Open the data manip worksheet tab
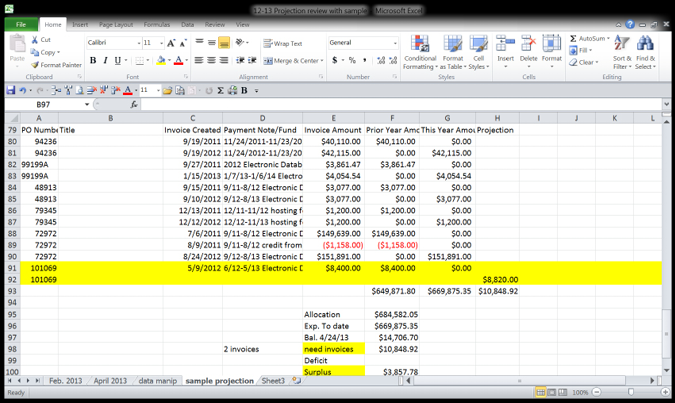Viewport: 675px width, 403px height. (x=158, y=381)
